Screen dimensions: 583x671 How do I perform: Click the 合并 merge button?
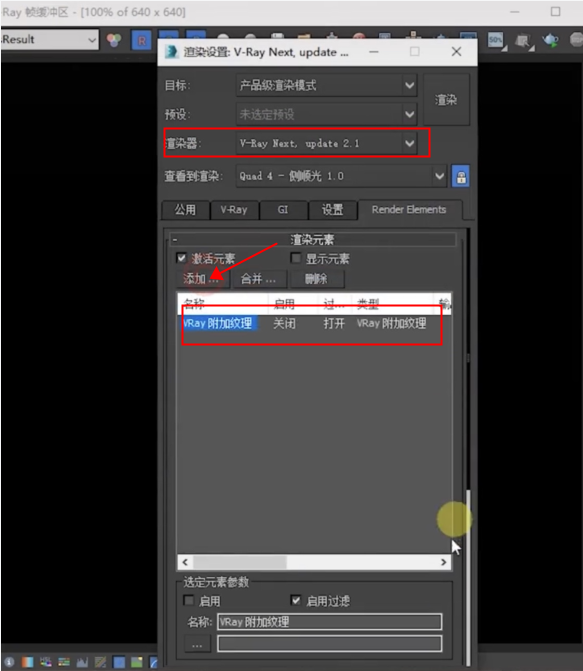(259, 279)
